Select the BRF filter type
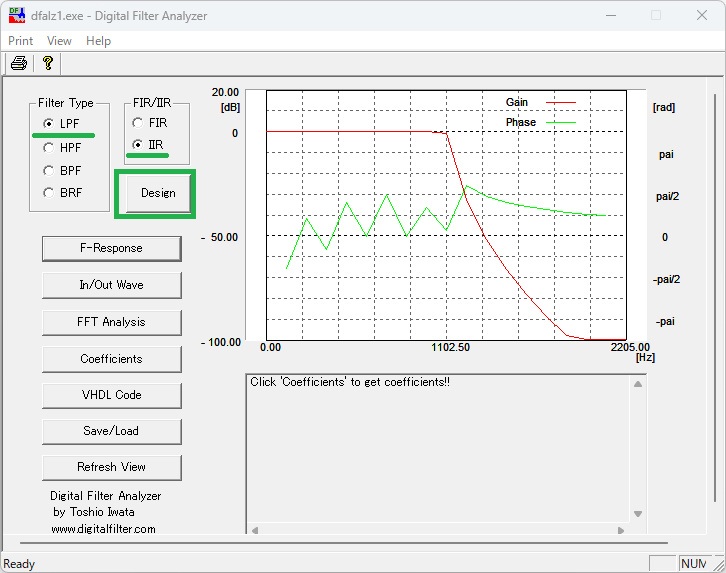 tap(49, 193)
